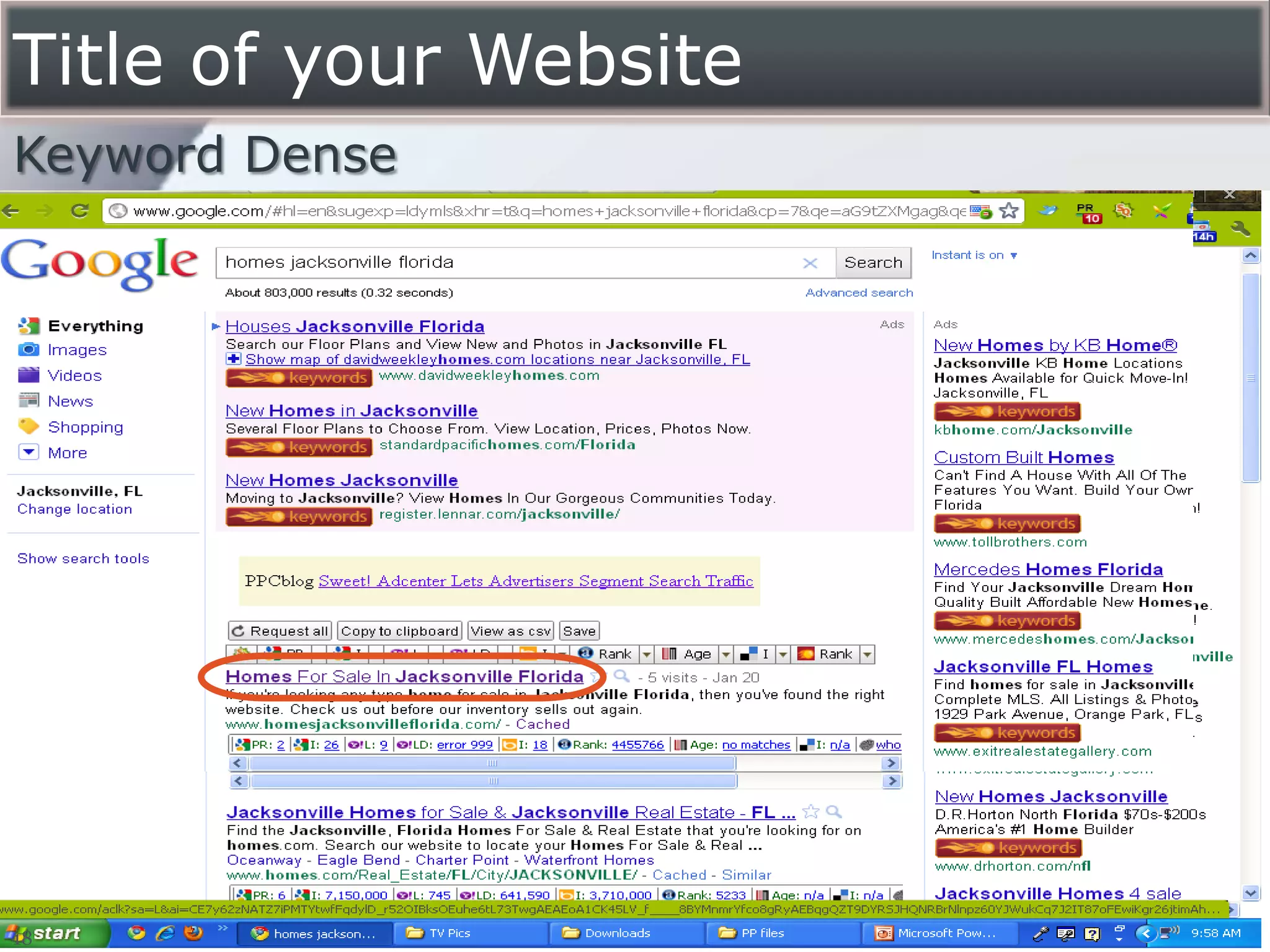Screen dimensions: 1270x952
Task: Launch Internet Explorer from quick launch
Action: click(165, 933)
